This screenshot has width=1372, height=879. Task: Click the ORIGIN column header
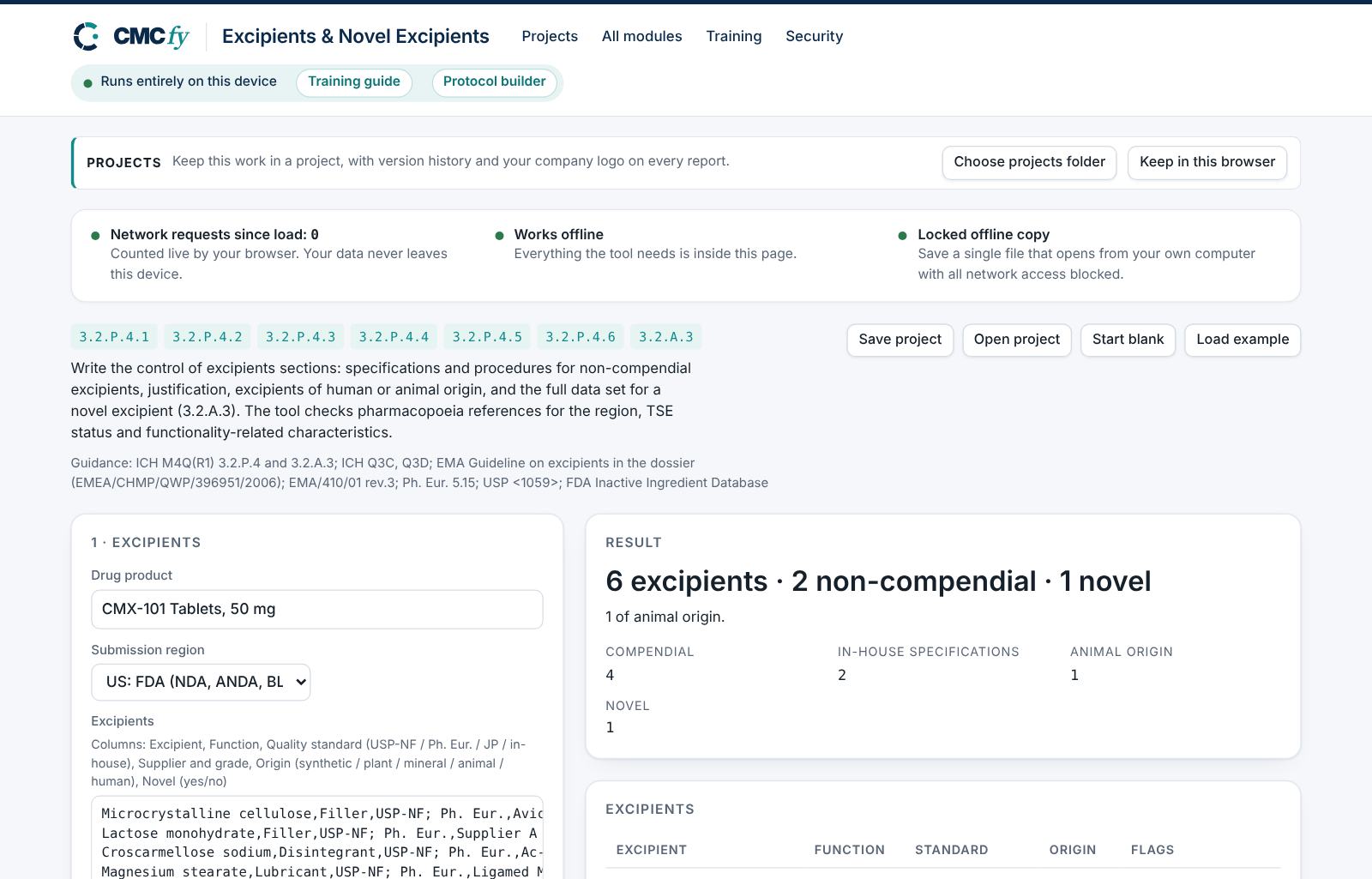coord(1073,850)
